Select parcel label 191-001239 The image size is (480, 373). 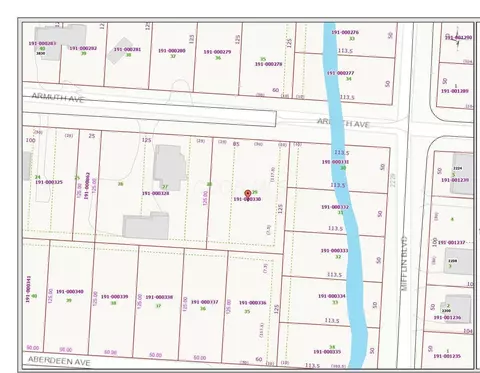coord(455,180)
